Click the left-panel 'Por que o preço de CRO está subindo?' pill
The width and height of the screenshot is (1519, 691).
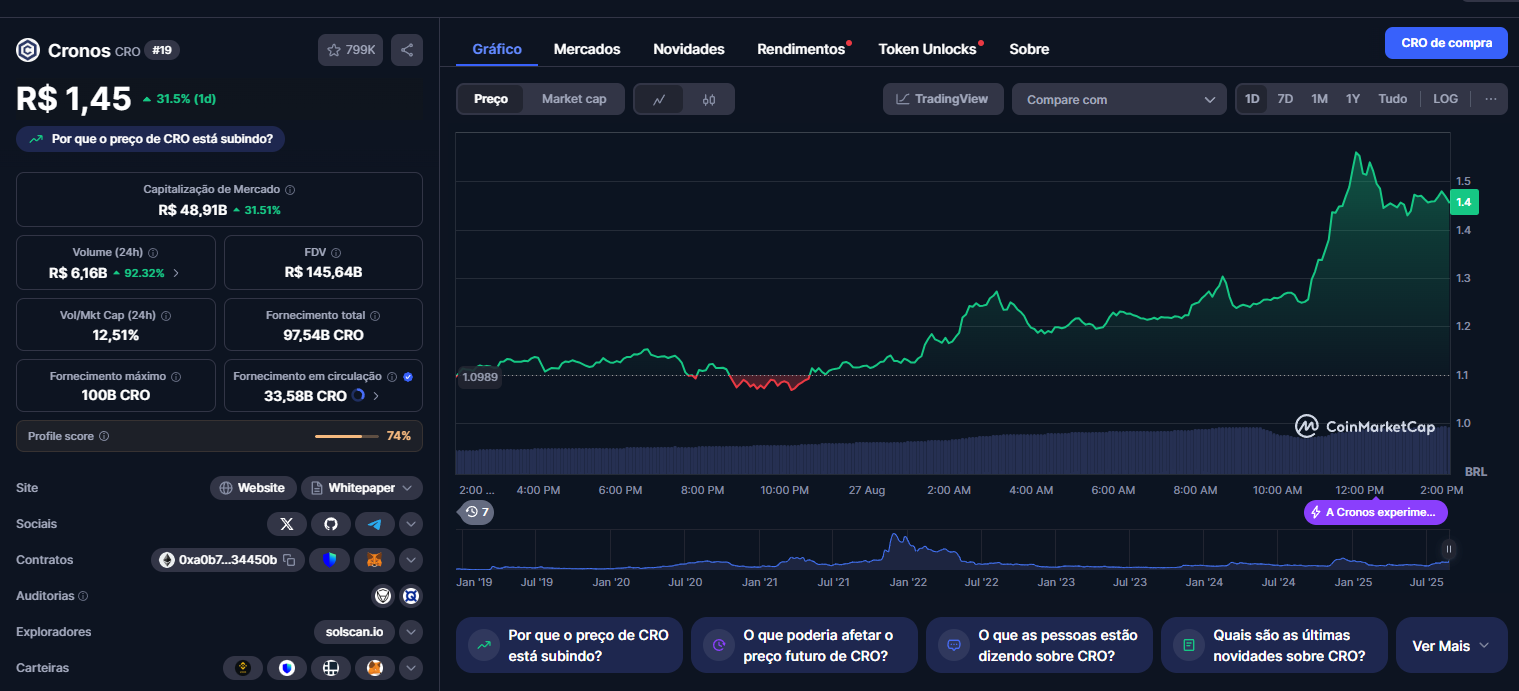pyautogui.click(x=151, y=139)
